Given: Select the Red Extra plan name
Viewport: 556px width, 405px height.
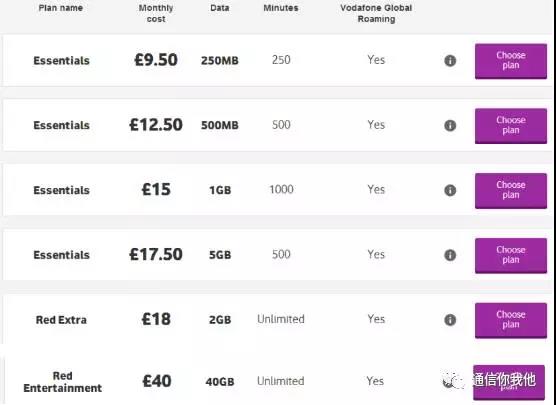Looking at the screenshot, I should coord(61,320).
